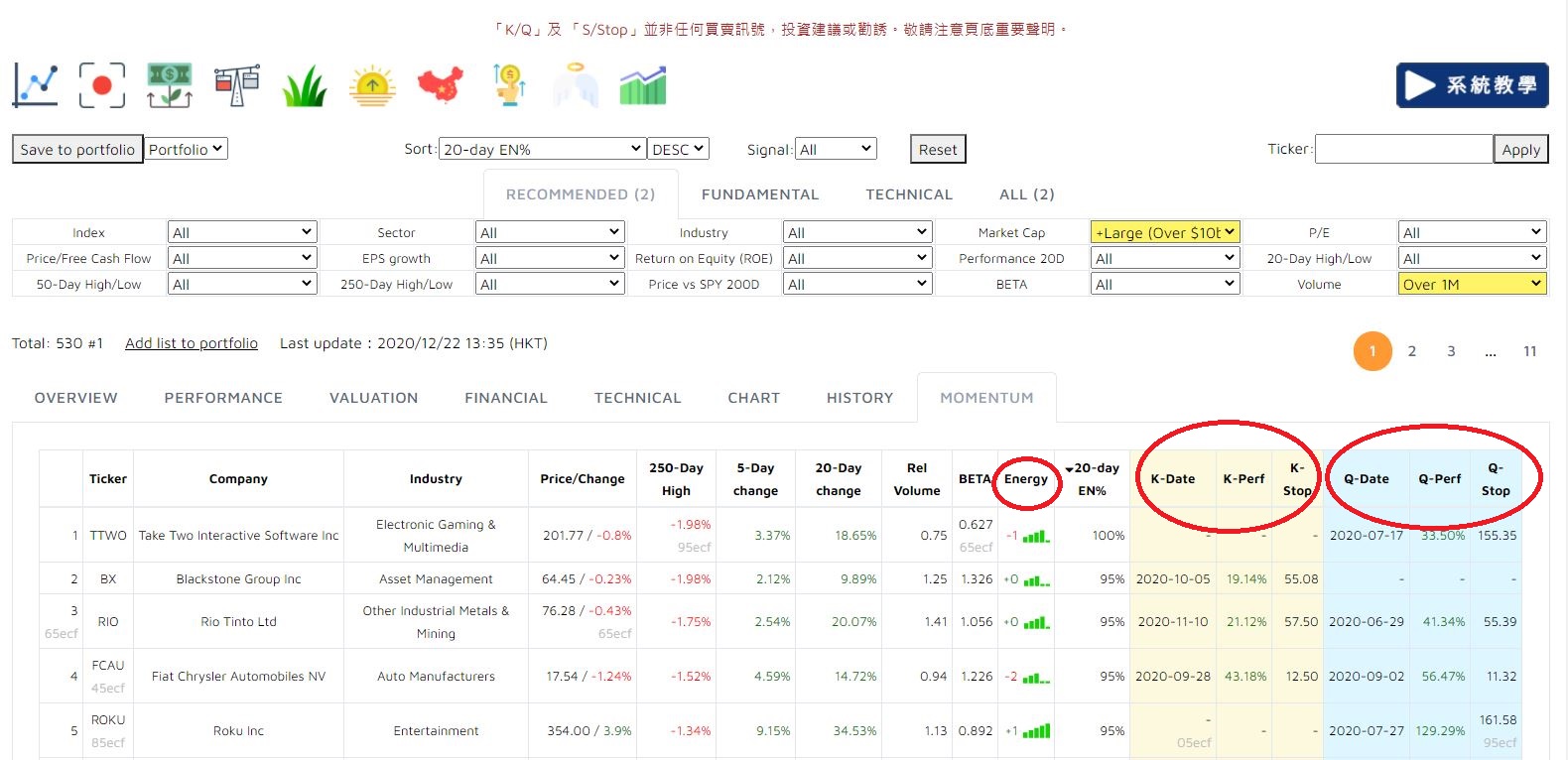Open the EPS growth dropdown
1568x760 pixels.
(x=550, y=258)
